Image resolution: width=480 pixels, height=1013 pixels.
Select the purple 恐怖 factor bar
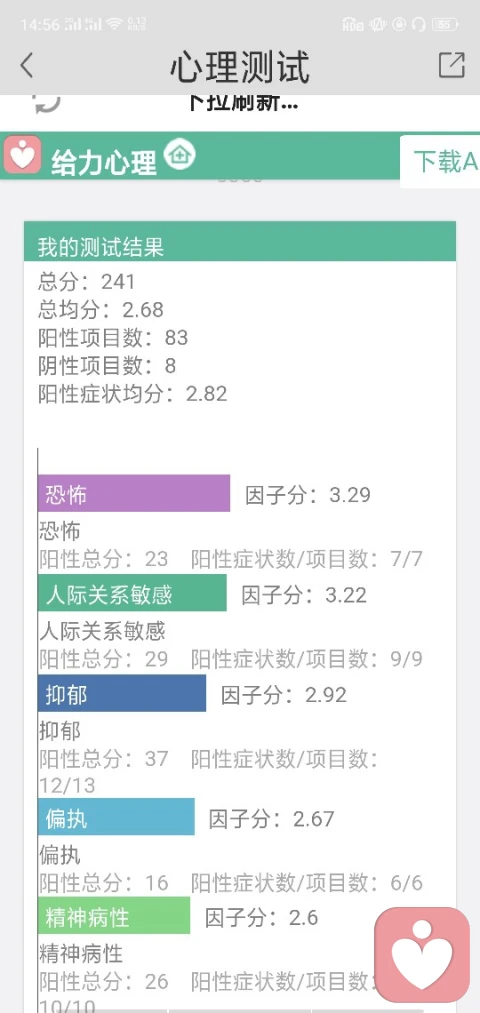click(x=134, y=494)
